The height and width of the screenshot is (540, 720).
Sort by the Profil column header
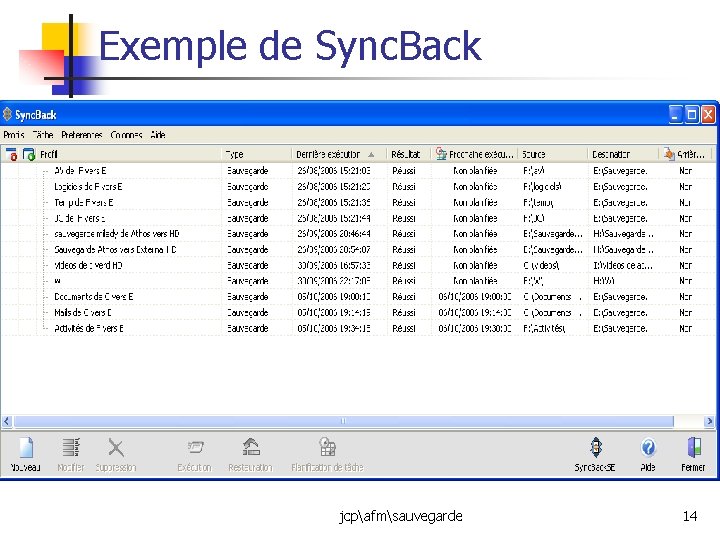coord(49,154)
